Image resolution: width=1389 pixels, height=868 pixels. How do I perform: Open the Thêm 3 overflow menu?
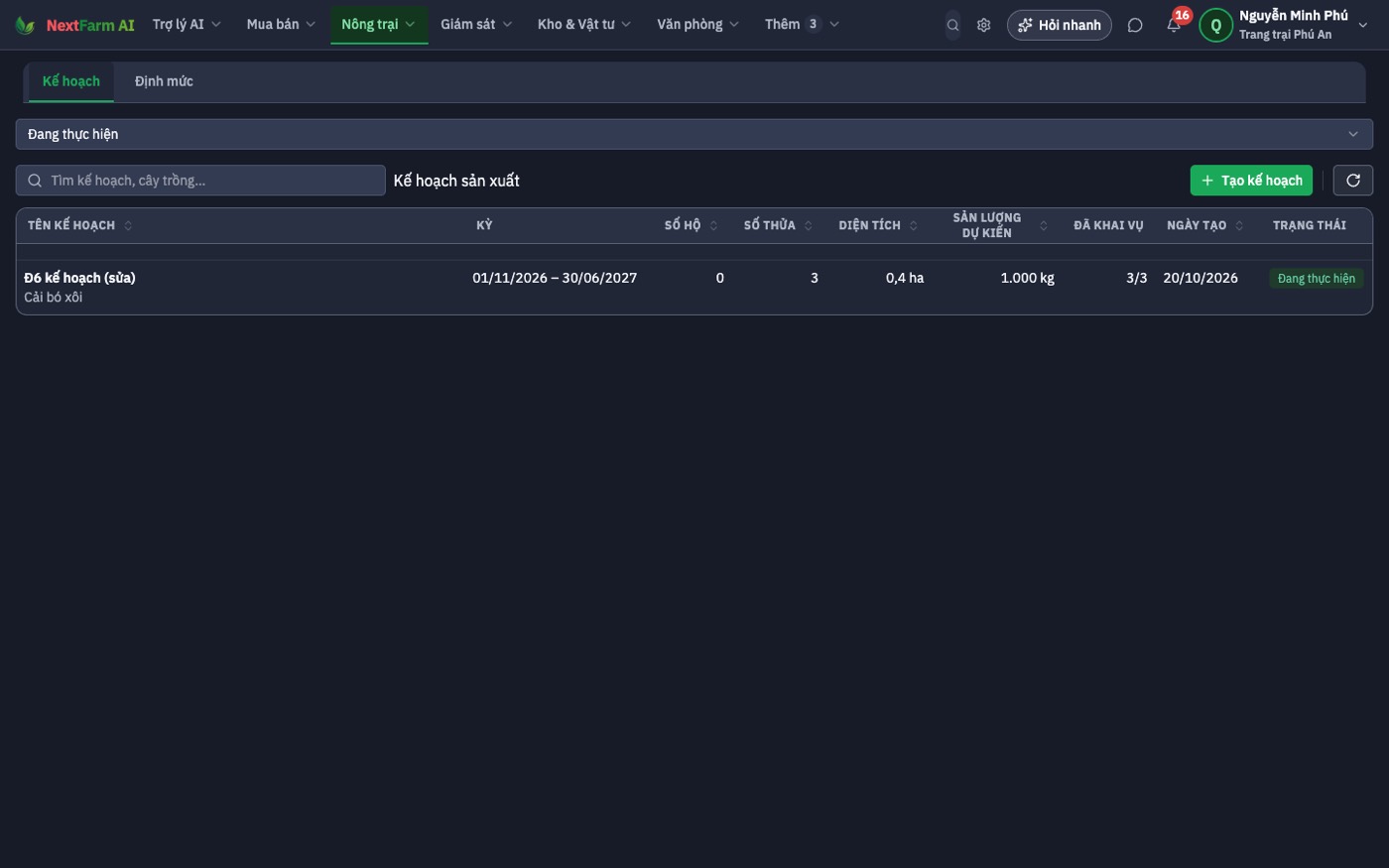802,25
